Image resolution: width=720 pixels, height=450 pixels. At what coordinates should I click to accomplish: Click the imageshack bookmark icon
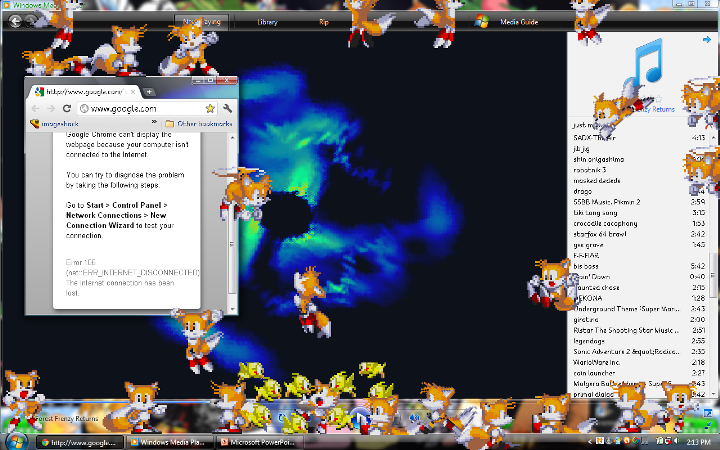point(35,124)
